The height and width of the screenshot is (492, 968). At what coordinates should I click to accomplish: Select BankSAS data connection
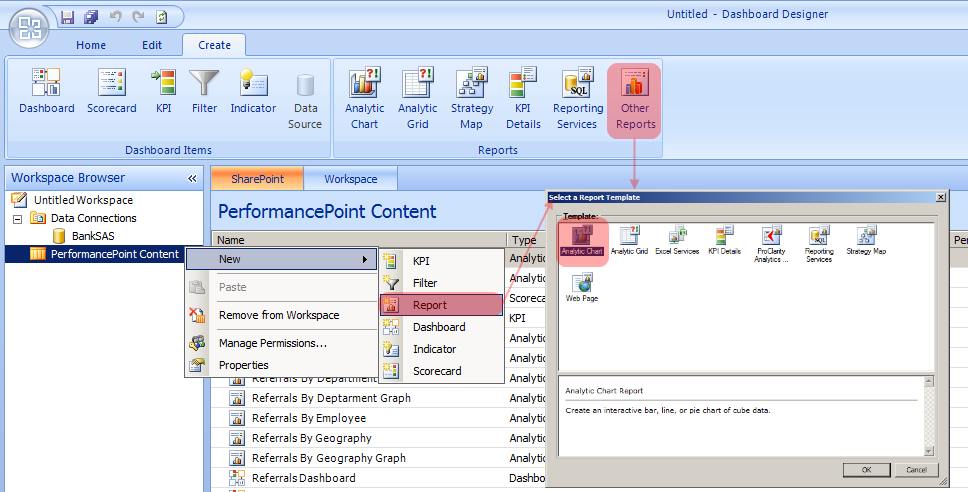[x=93, y=236]
